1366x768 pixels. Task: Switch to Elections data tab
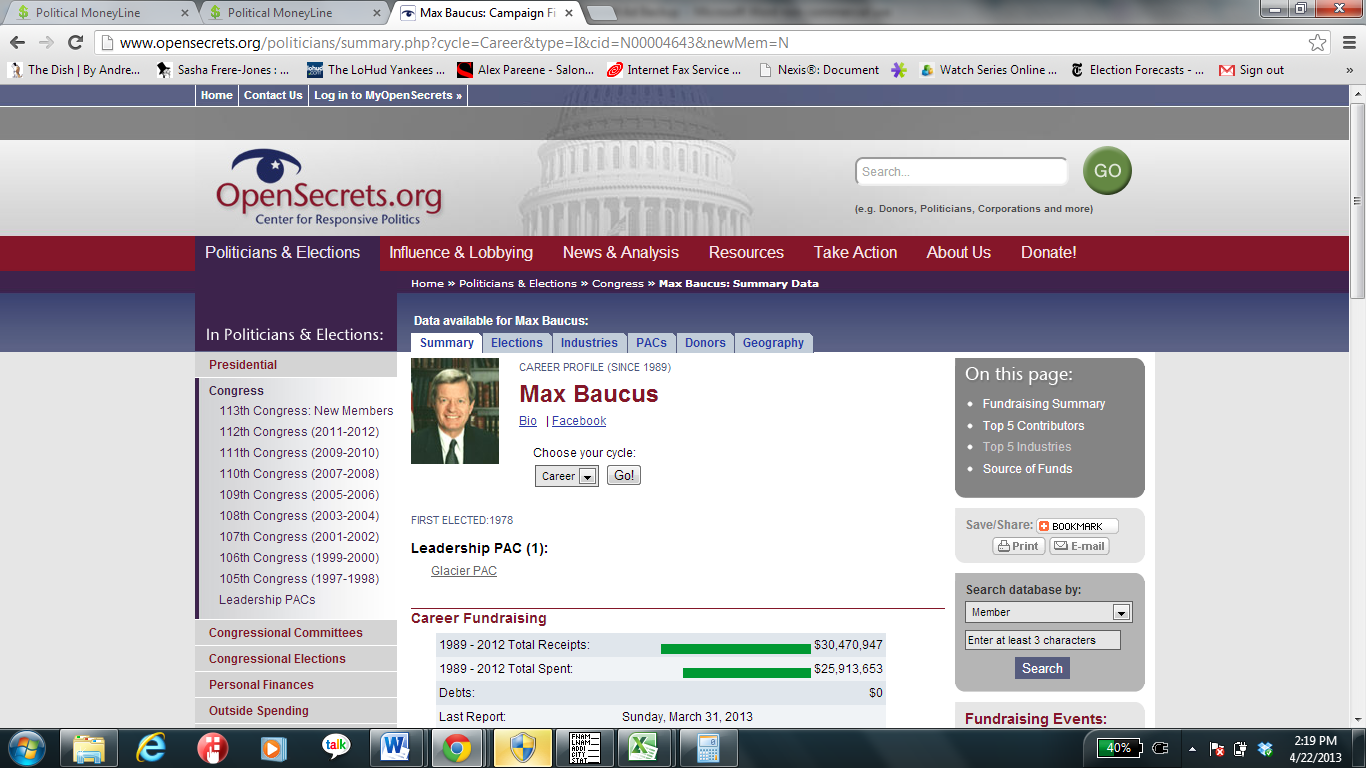[x=517, y=343]
